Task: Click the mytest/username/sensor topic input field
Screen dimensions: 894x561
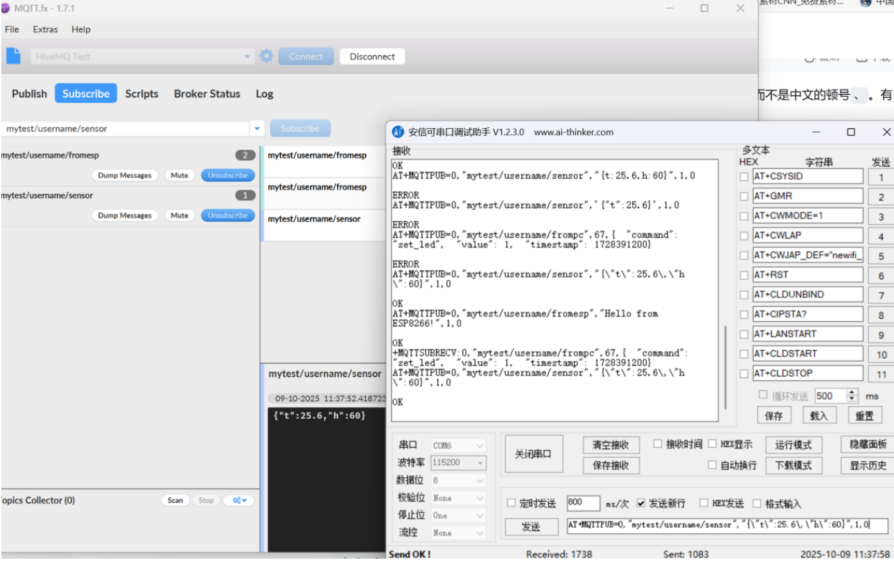Action: (x=125, y=128)
